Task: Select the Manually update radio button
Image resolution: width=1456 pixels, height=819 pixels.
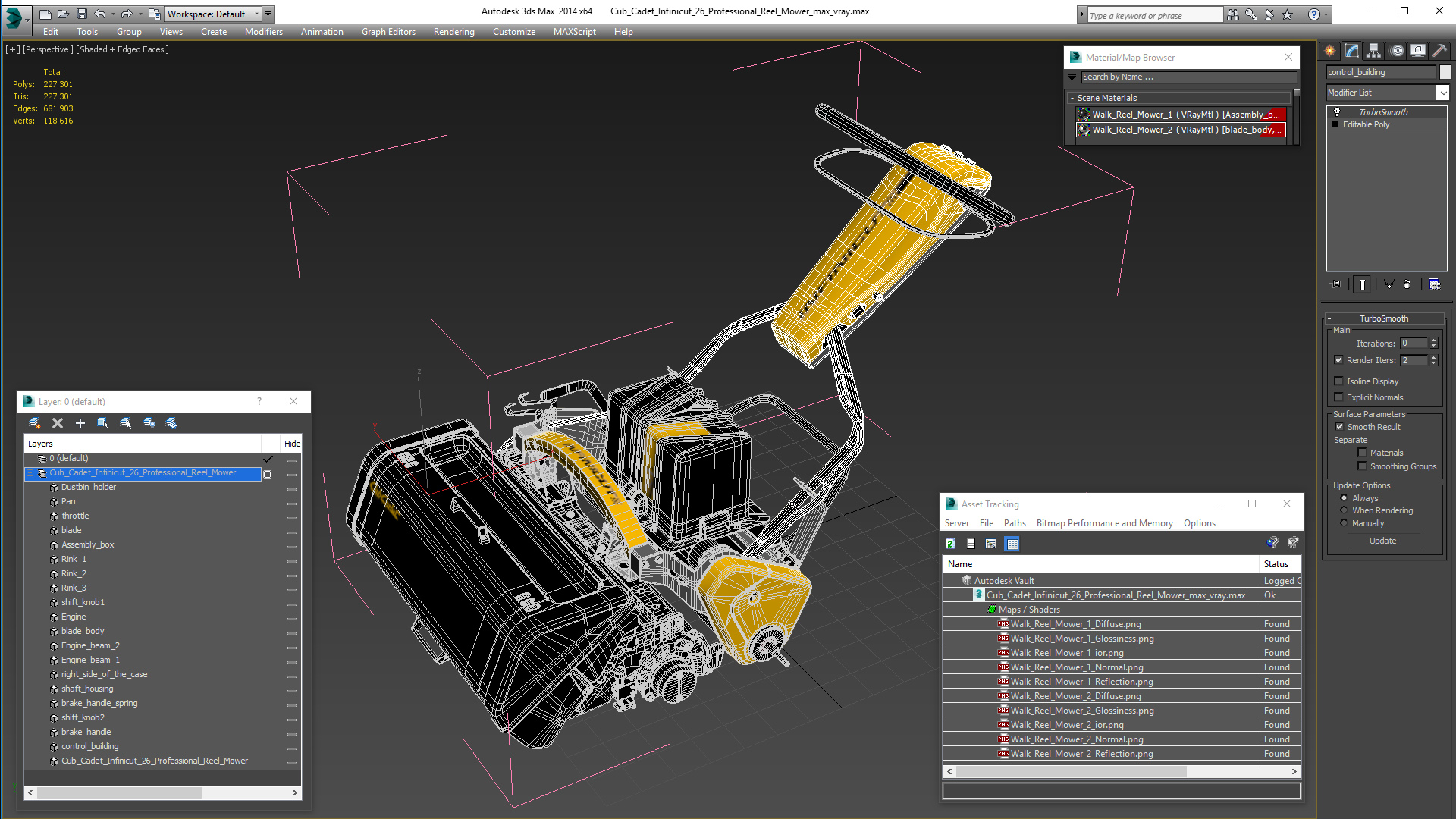Action: [x=1344, y=523]
